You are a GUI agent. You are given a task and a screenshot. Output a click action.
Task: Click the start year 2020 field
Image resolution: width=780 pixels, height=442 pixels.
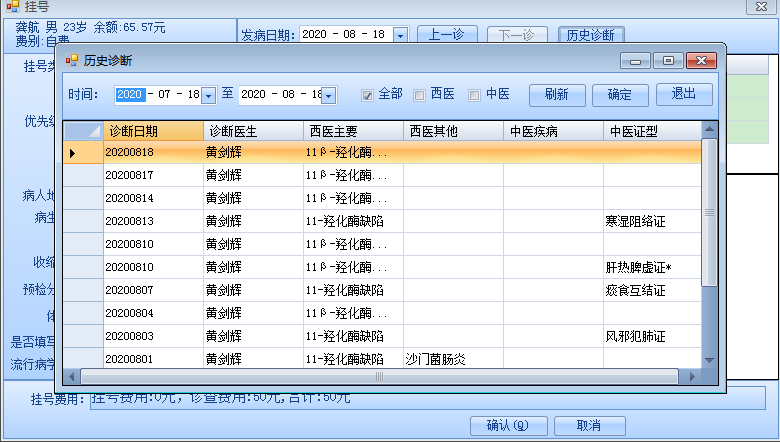point(130,94)
